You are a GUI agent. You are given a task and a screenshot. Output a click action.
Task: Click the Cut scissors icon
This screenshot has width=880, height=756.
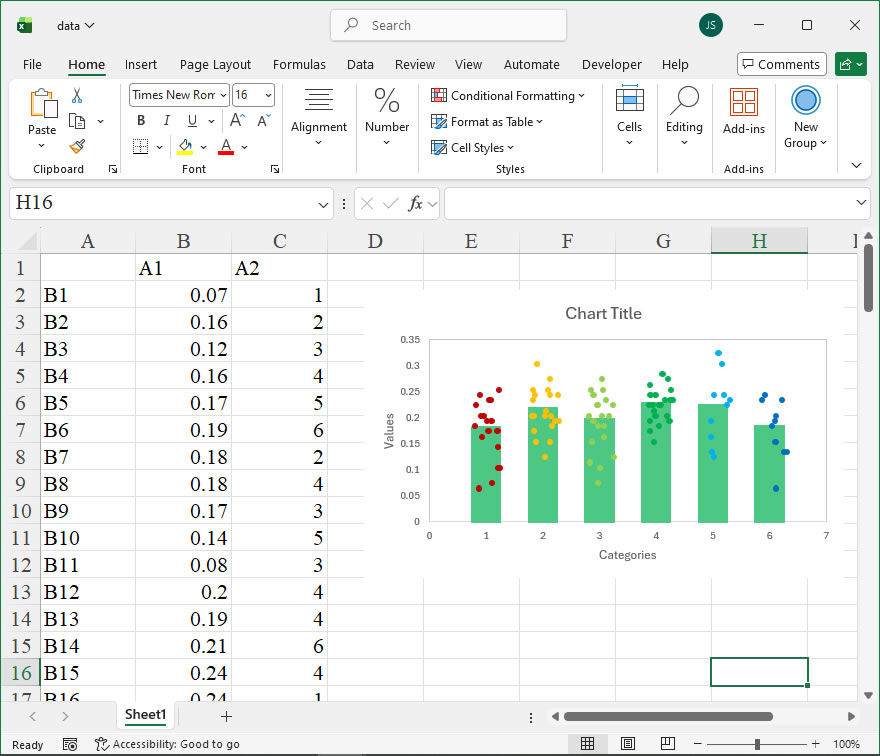pos(77,95)
